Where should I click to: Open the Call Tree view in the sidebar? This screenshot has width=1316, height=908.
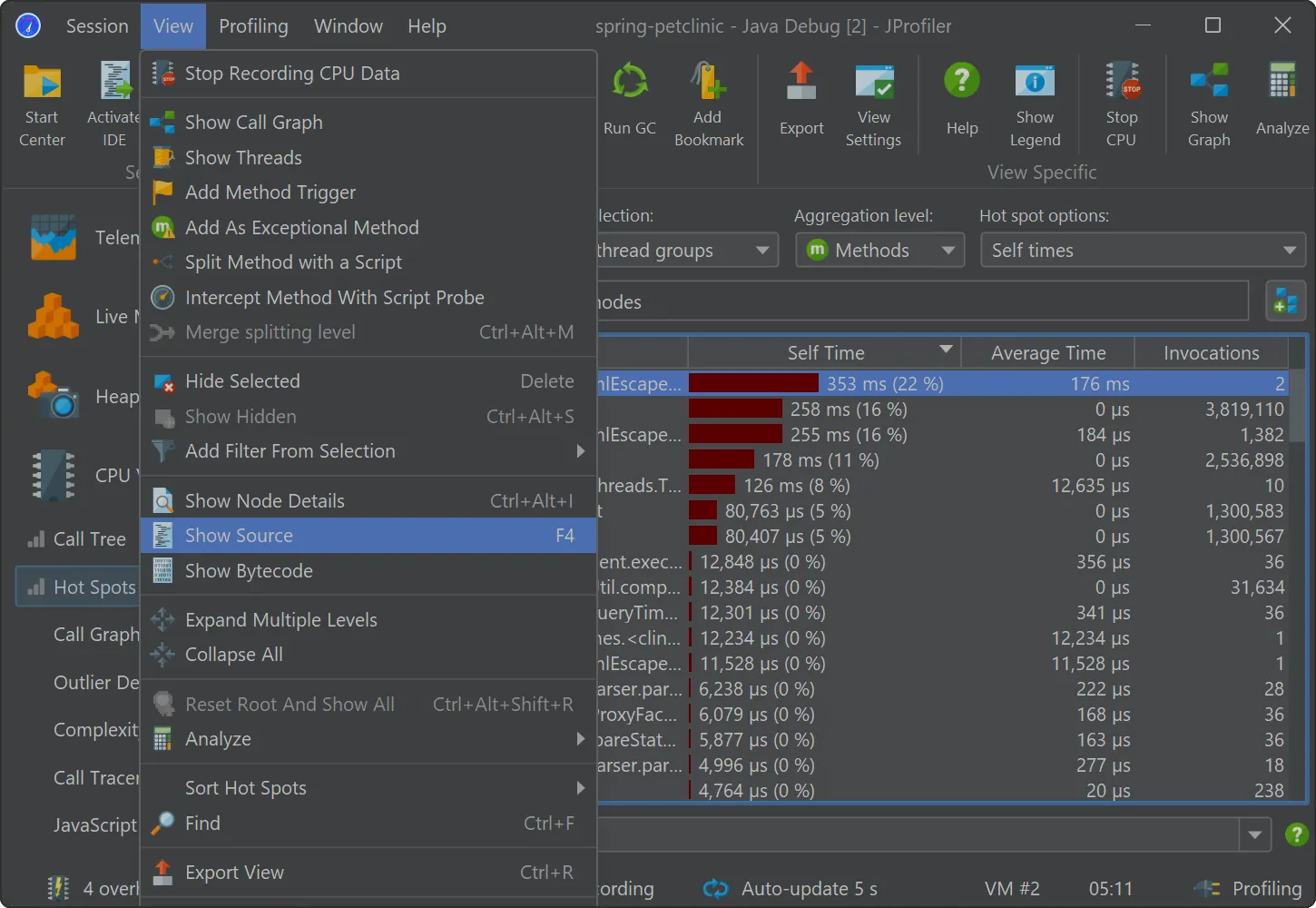point(78,539)
